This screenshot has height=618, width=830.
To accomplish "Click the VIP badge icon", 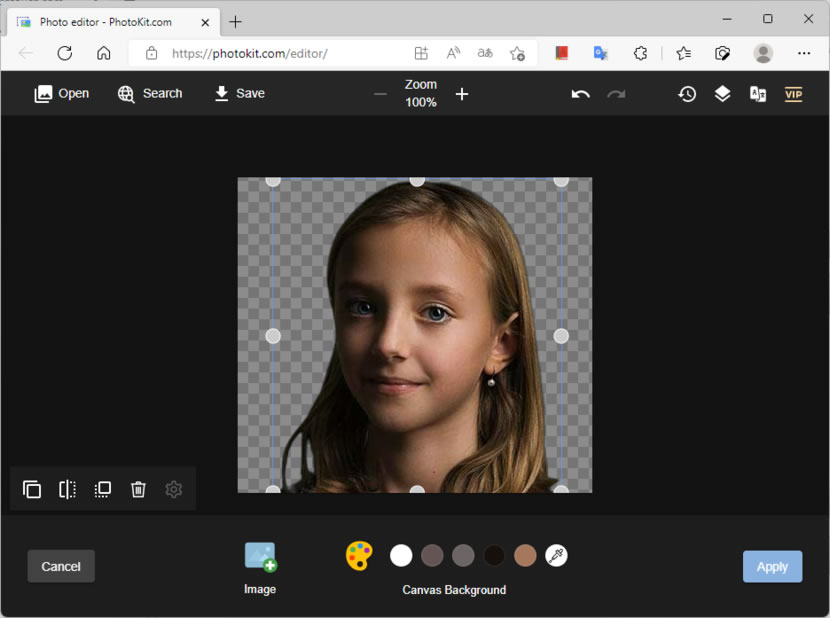I will click(x=793, y=94).
